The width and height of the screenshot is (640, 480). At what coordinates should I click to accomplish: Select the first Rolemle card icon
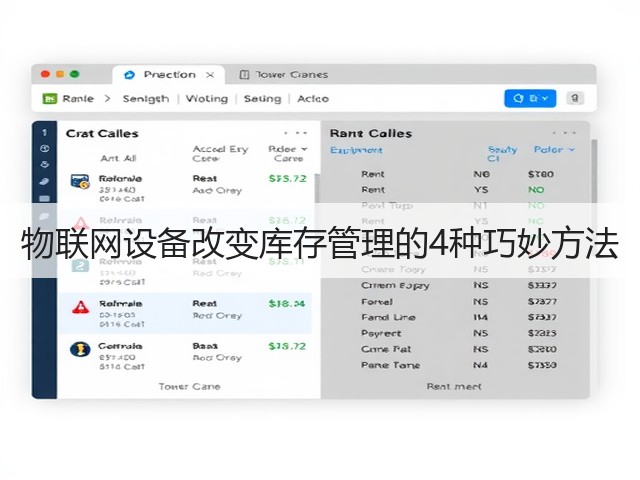(80, 182)
